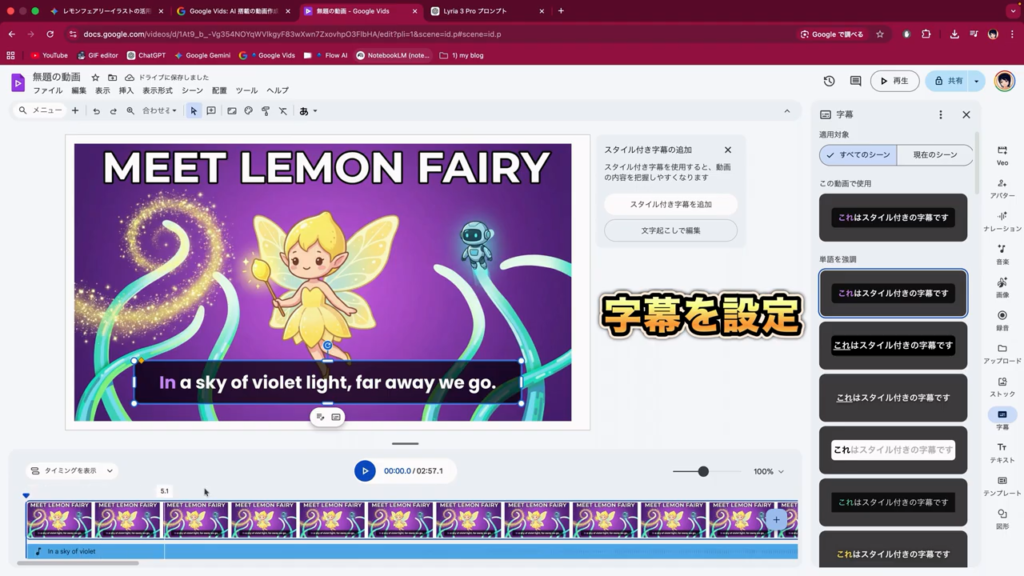Expand the 共有 share dropdown arrow

click(976, 81)
